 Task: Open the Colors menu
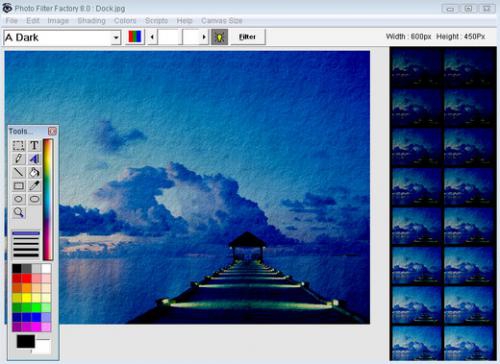[x=125, y=21]
